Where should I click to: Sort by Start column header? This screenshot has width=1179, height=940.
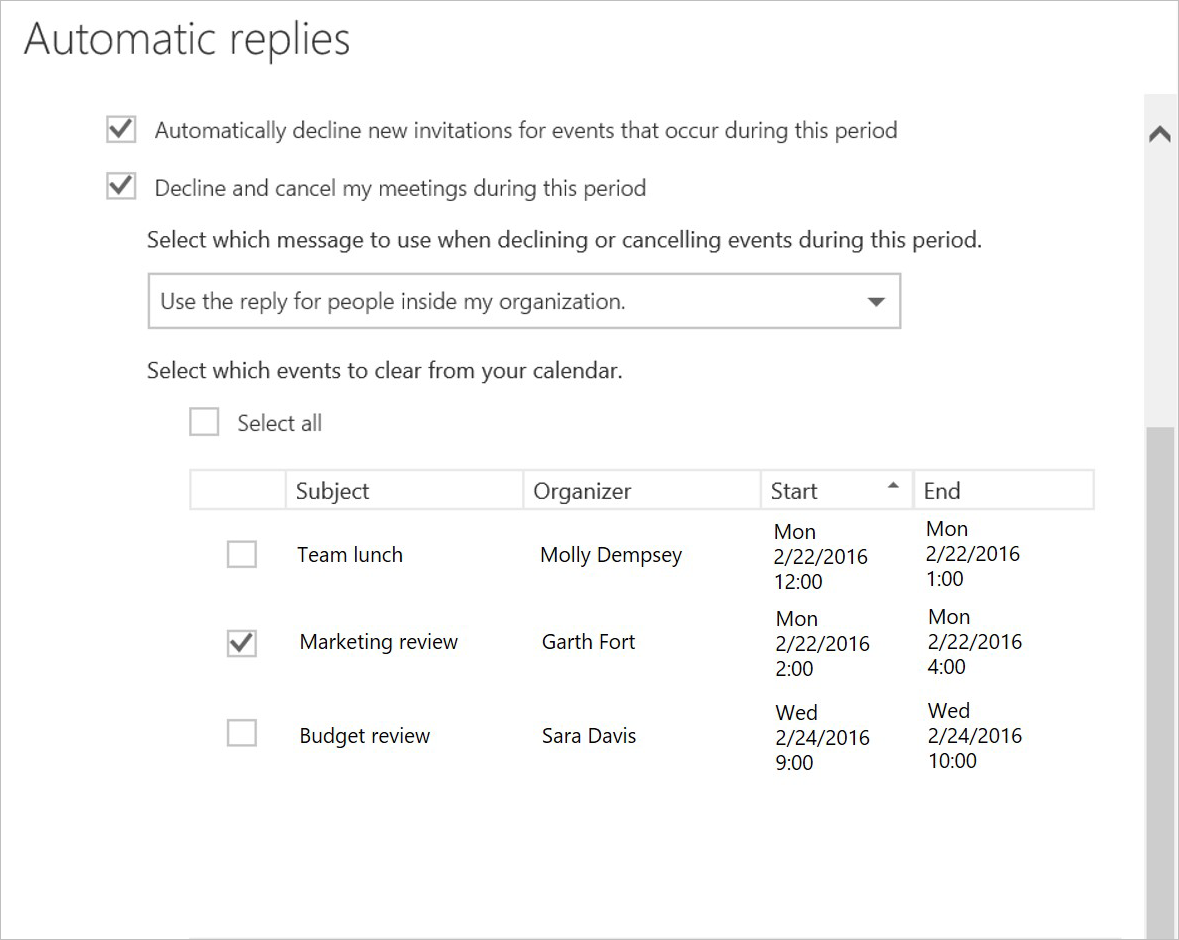[820, 491]
